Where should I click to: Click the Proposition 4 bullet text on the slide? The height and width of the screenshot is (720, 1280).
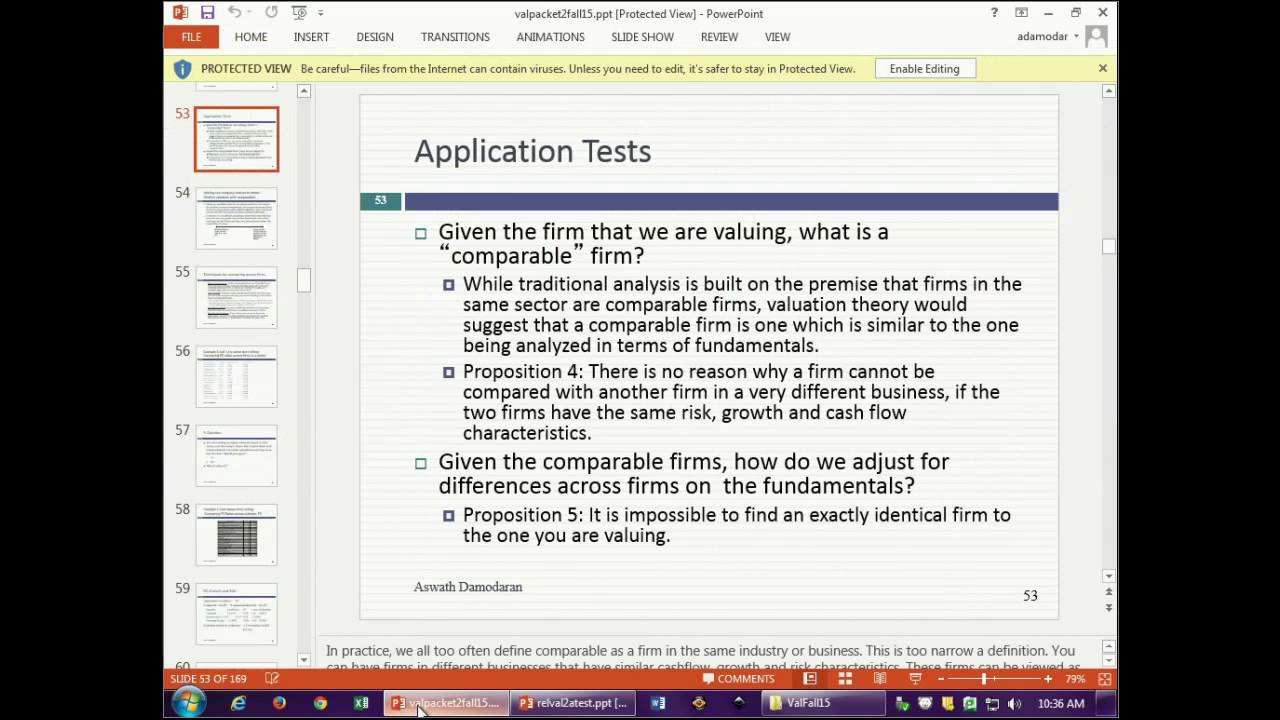[731, 402]
